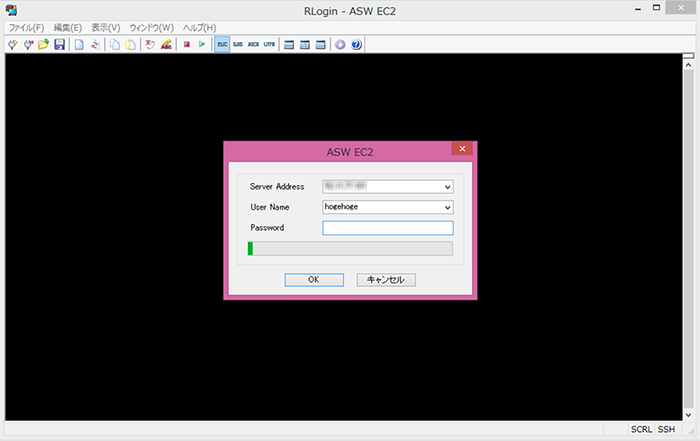The image size is (700, 441).
Task: Click the connect plug toolbar icon
Action: [x=13, y=45]
